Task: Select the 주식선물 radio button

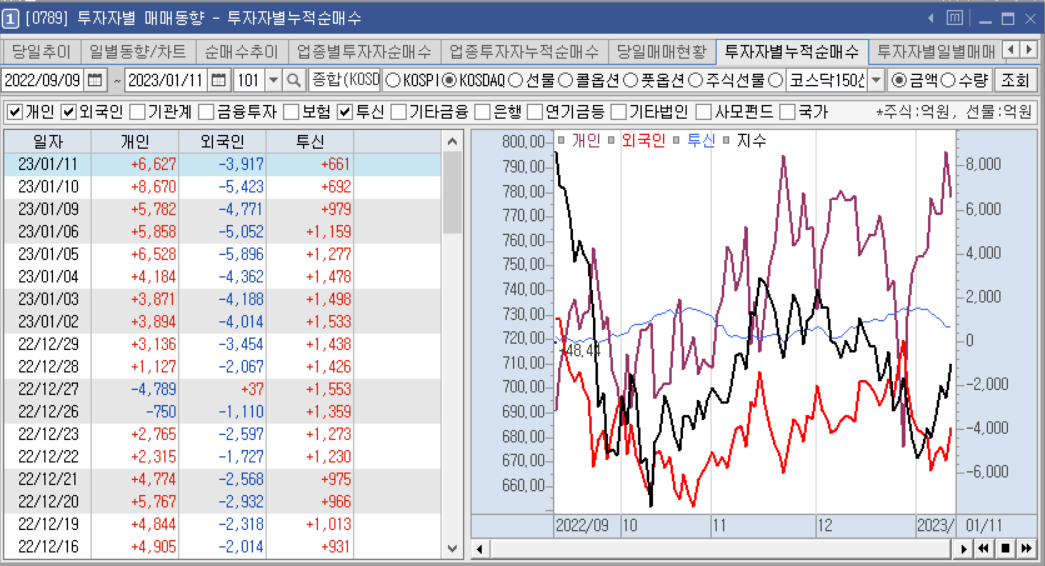Action: [696, 81]
